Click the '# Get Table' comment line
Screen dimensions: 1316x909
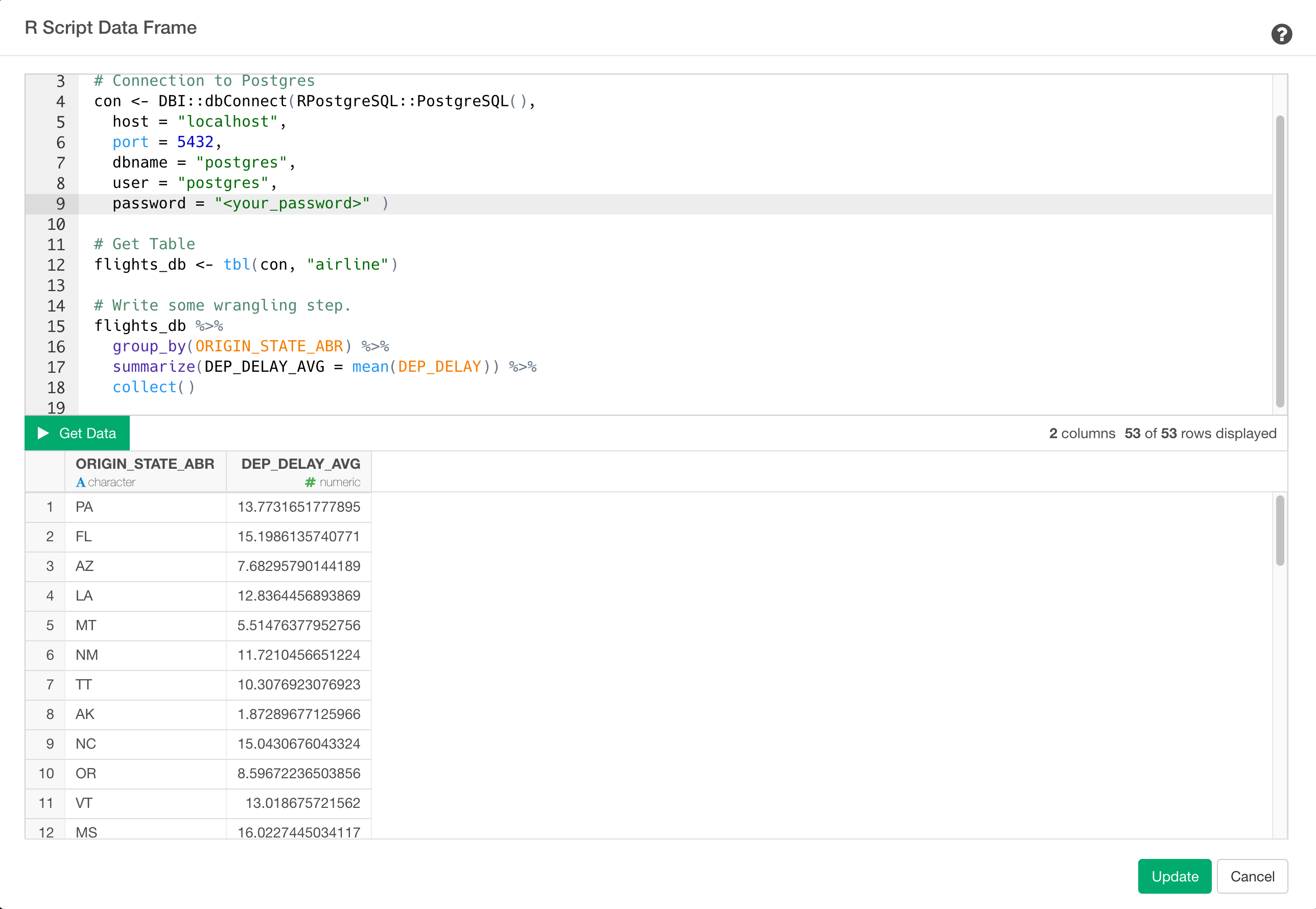pyautogui.click(x=145, y=244)
